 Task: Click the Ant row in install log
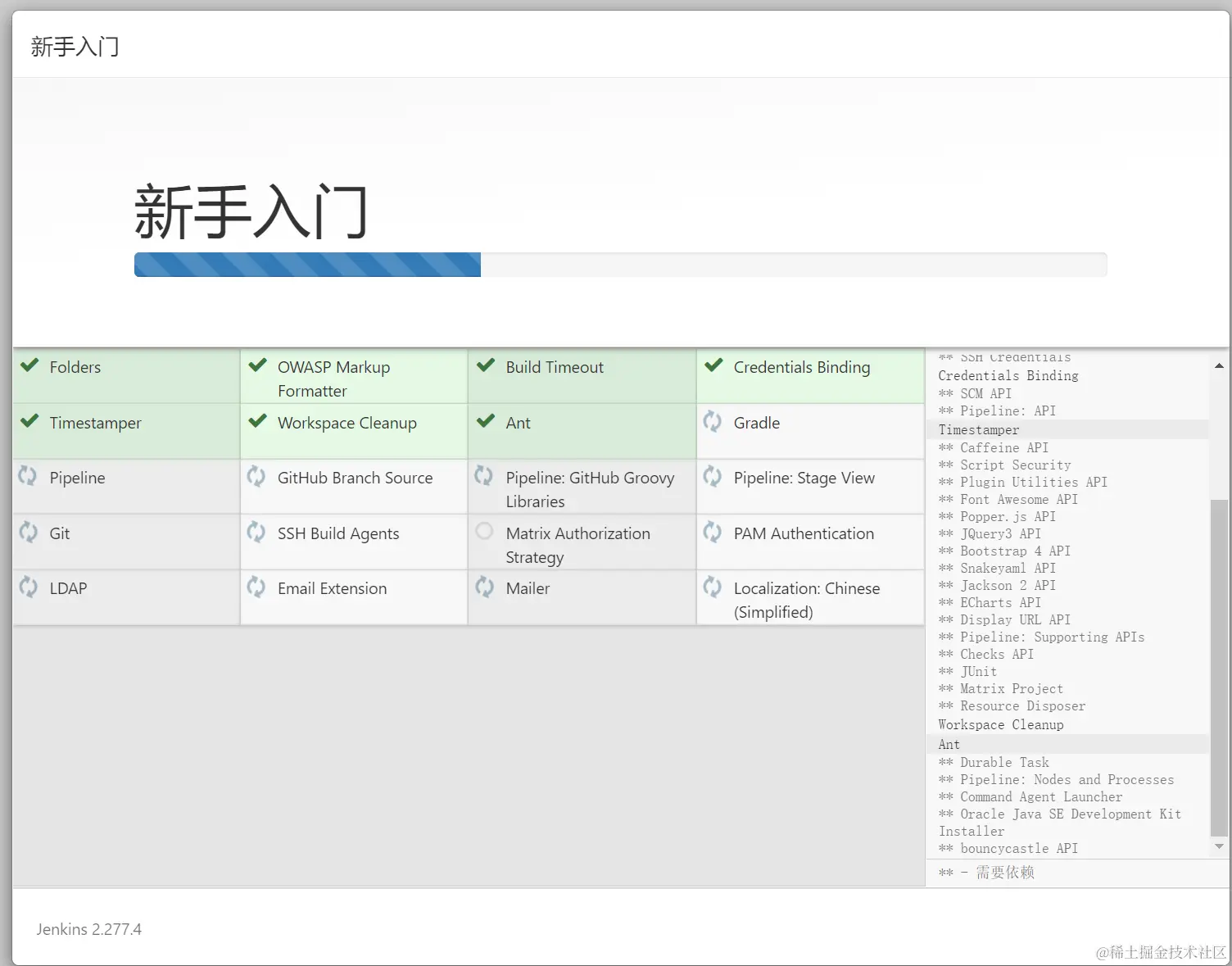1067,744
